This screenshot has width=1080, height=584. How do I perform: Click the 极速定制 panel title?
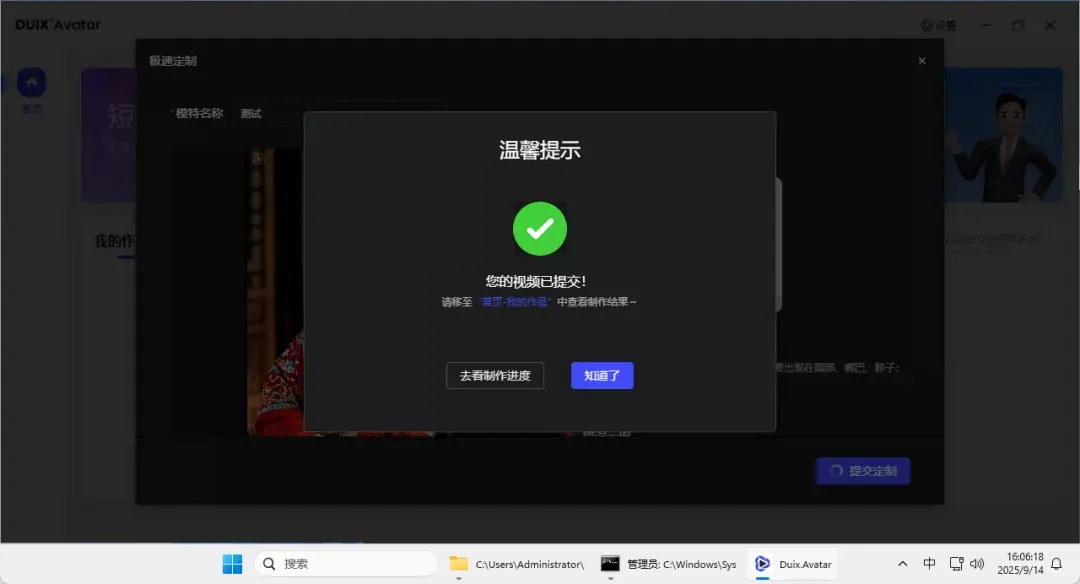coord(173,61)
